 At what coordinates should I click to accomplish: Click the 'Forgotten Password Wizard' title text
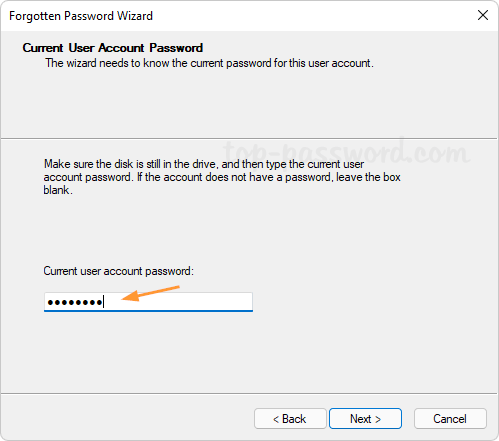click(x=81, y=16)
